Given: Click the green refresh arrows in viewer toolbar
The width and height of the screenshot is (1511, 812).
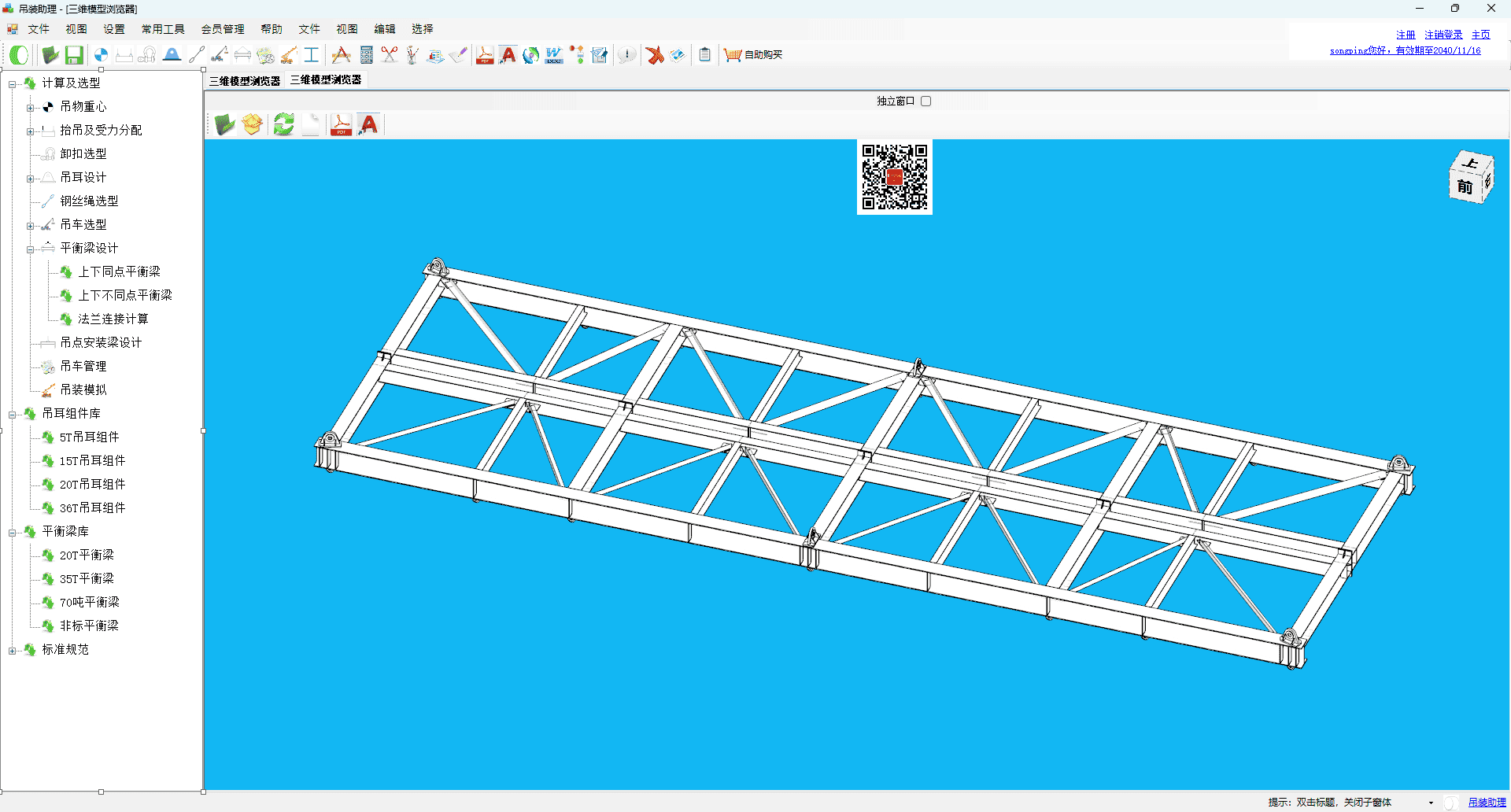Looking at the screenshot, I should point(283,124).
